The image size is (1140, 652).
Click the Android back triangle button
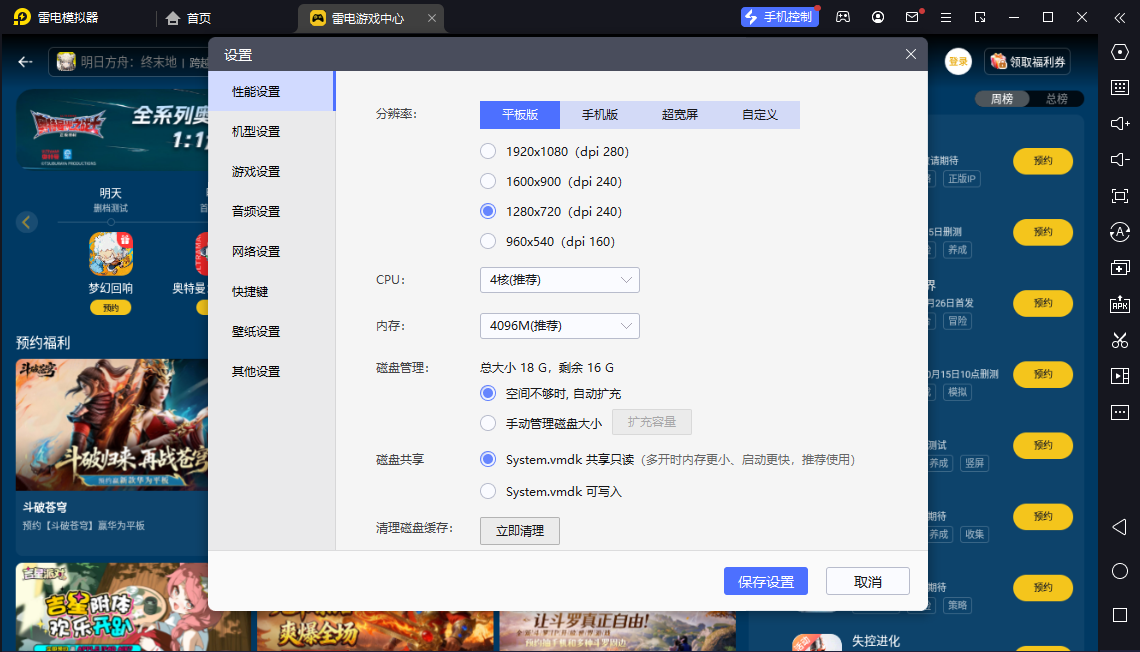[1120, 527]
